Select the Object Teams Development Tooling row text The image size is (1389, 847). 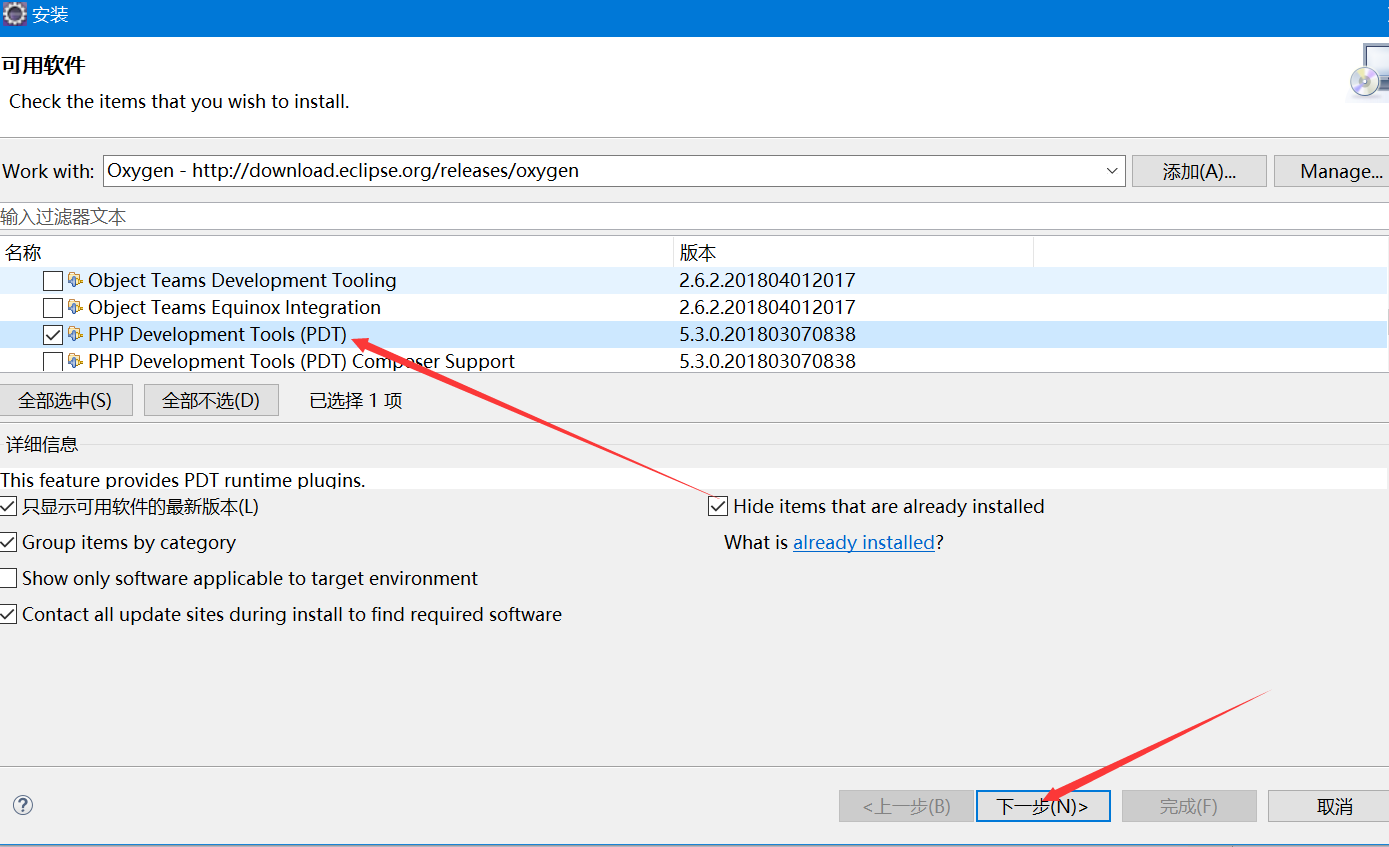(242, 281)
